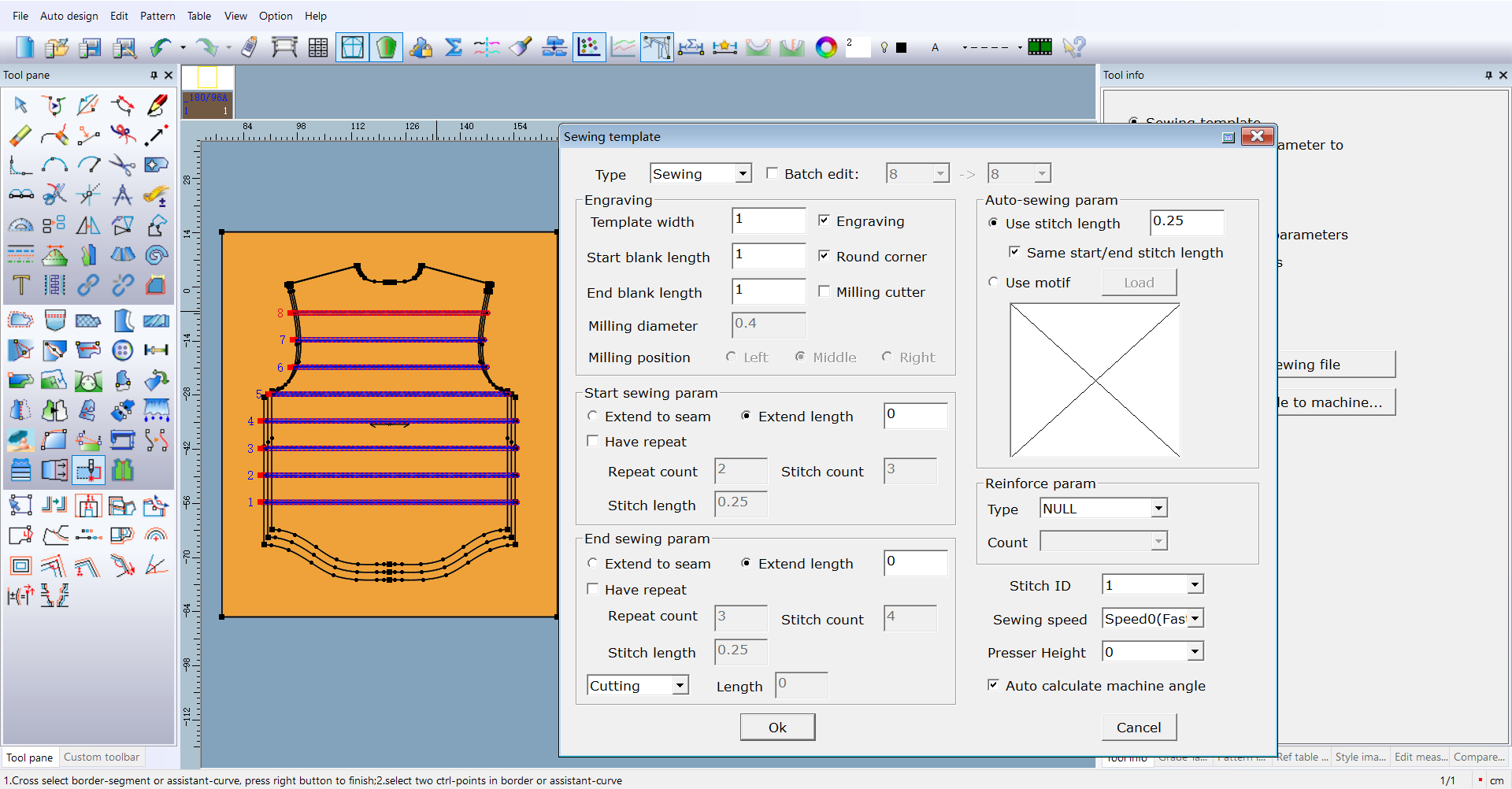The height and width of the screenshot is (789, 1512).
Task: Click the motif preview box
Action: [1095, 380]
